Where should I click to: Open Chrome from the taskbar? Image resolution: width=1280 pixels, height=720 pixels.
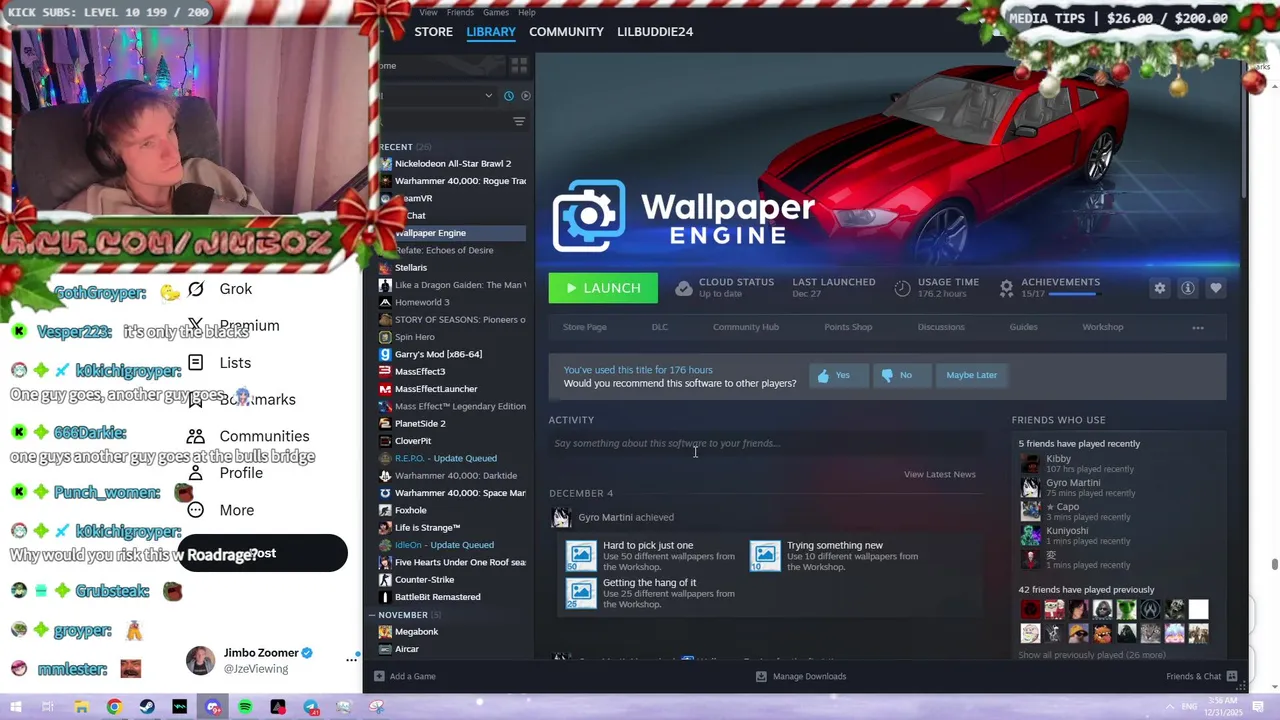[x=114, y=707]
